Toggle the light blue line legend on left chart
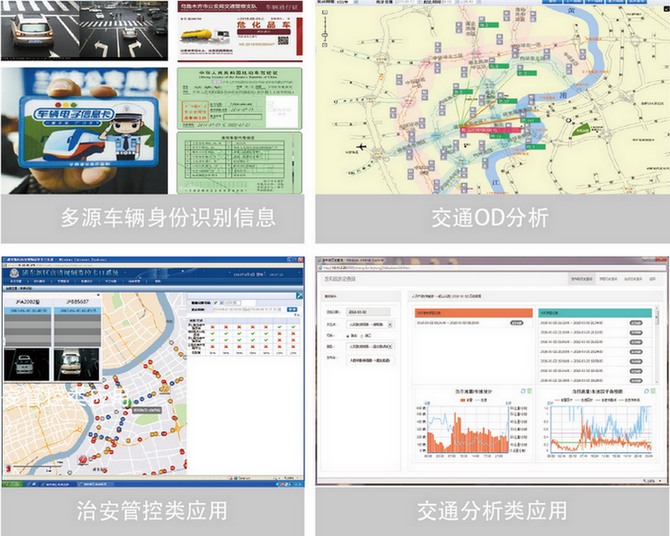 tap(481, 400)
